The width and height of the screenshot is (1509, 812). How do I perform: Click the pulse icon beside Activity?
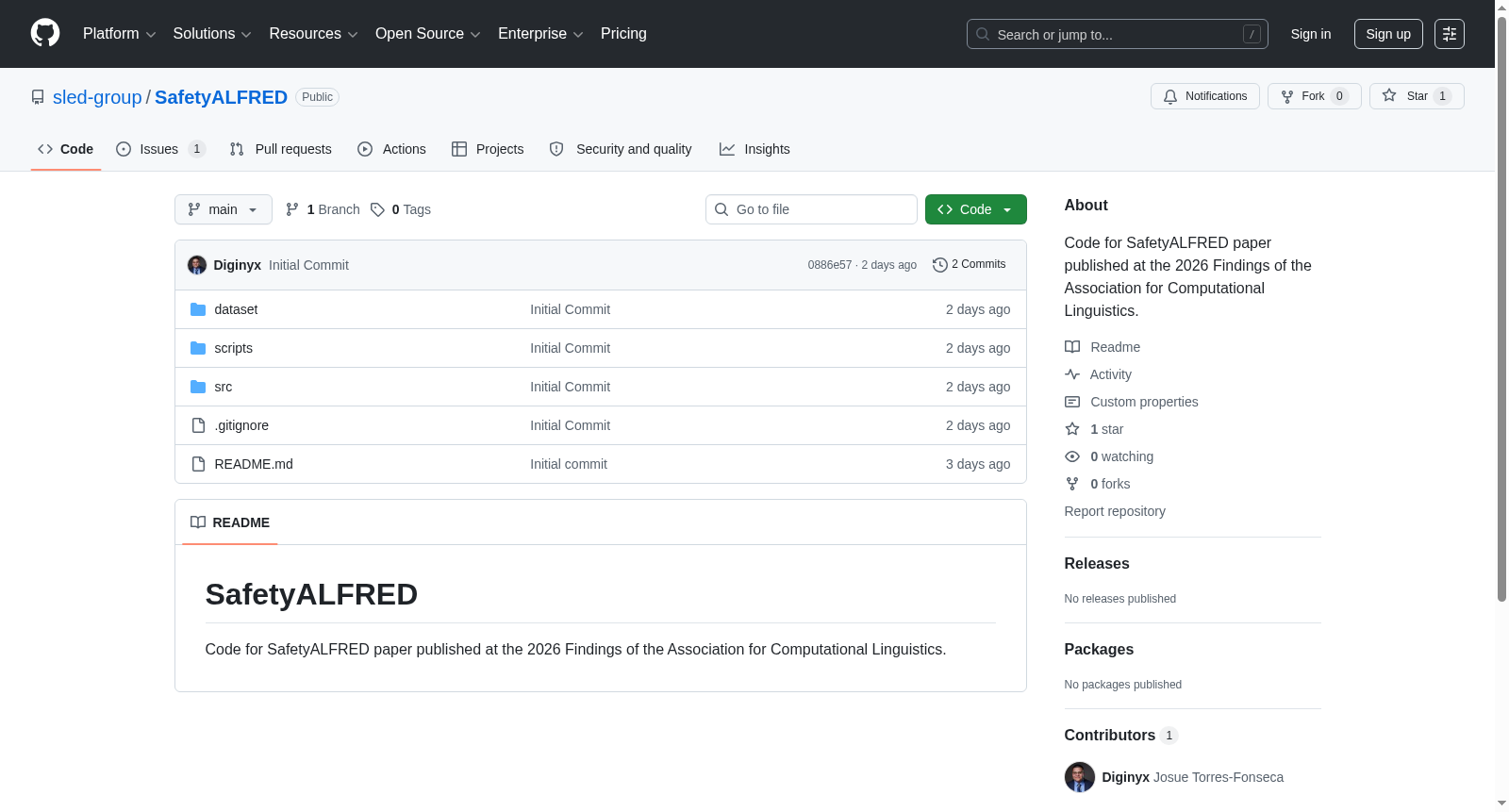tap(1072, 374)
